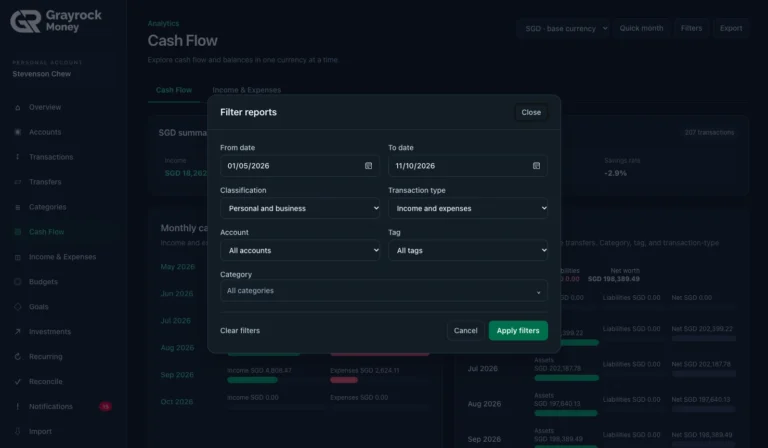Viewport: 768px width, 448px height.
Task: Select Jun 2026 in monthly cash flow
Action: pos(177,294)
